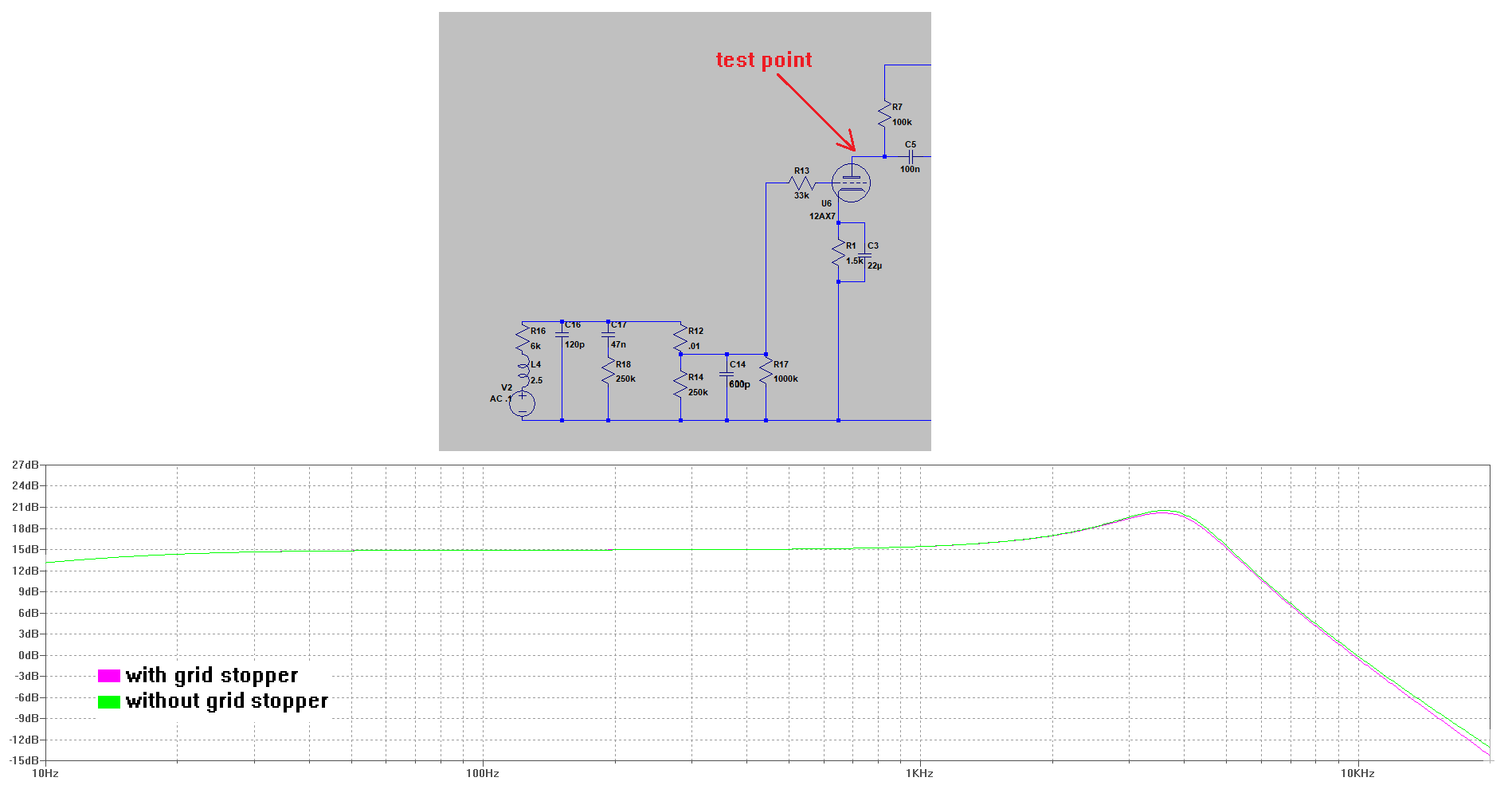The height and width of the screenshot is (797, 1512).
Task: Select the R7 resistor symbol
Action: [884, 115]
